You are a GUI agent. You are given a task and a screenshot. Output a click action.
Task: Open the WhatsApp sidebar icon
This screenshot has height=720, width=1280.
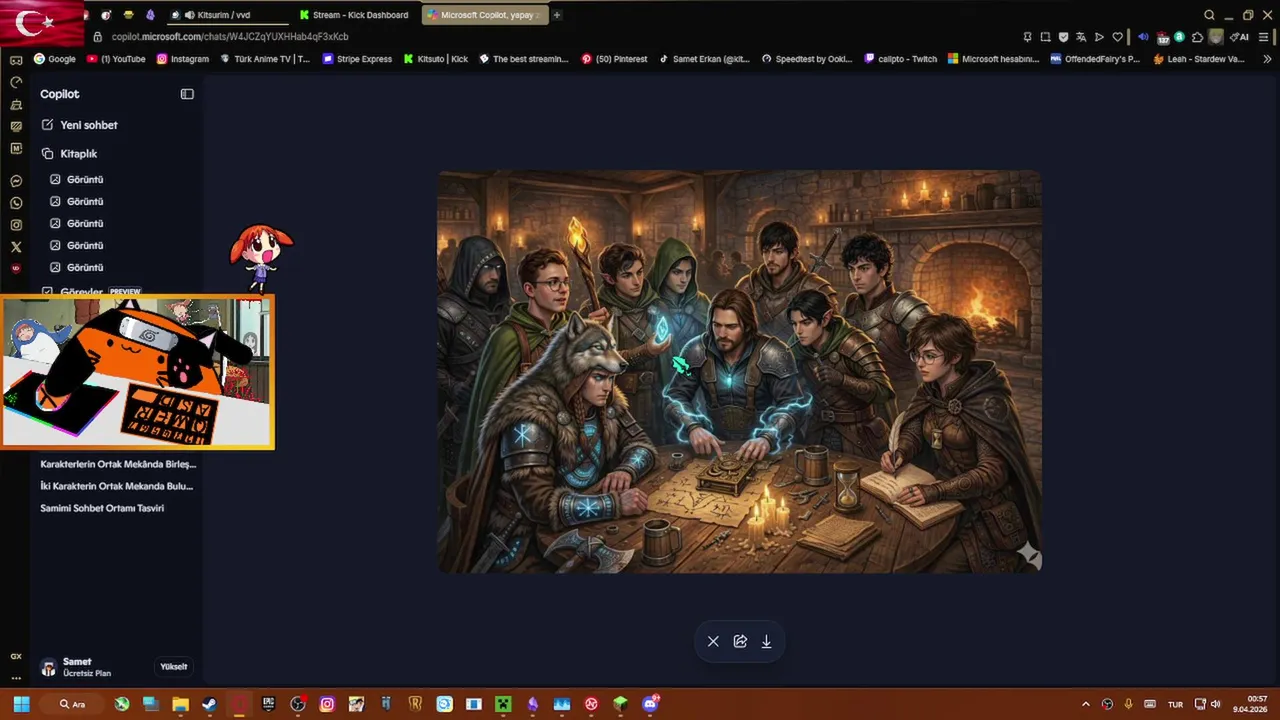coord(16,203)
